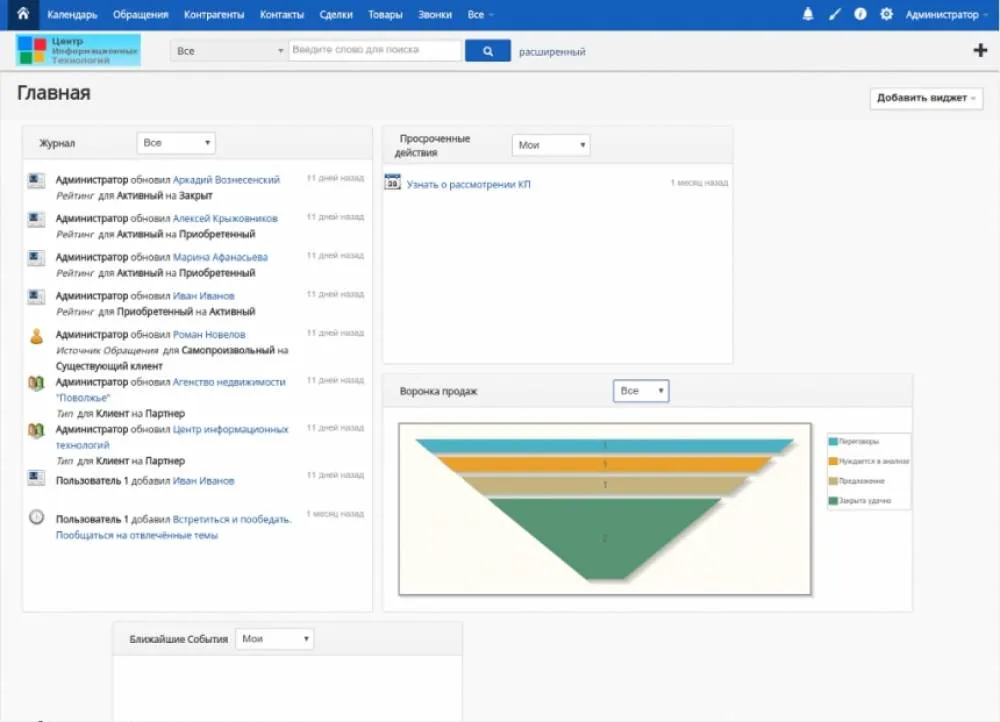The width and height of the screenshot is (1000, 722).
Task: Click Ближайшие События widget title
Action: point(179,639)
